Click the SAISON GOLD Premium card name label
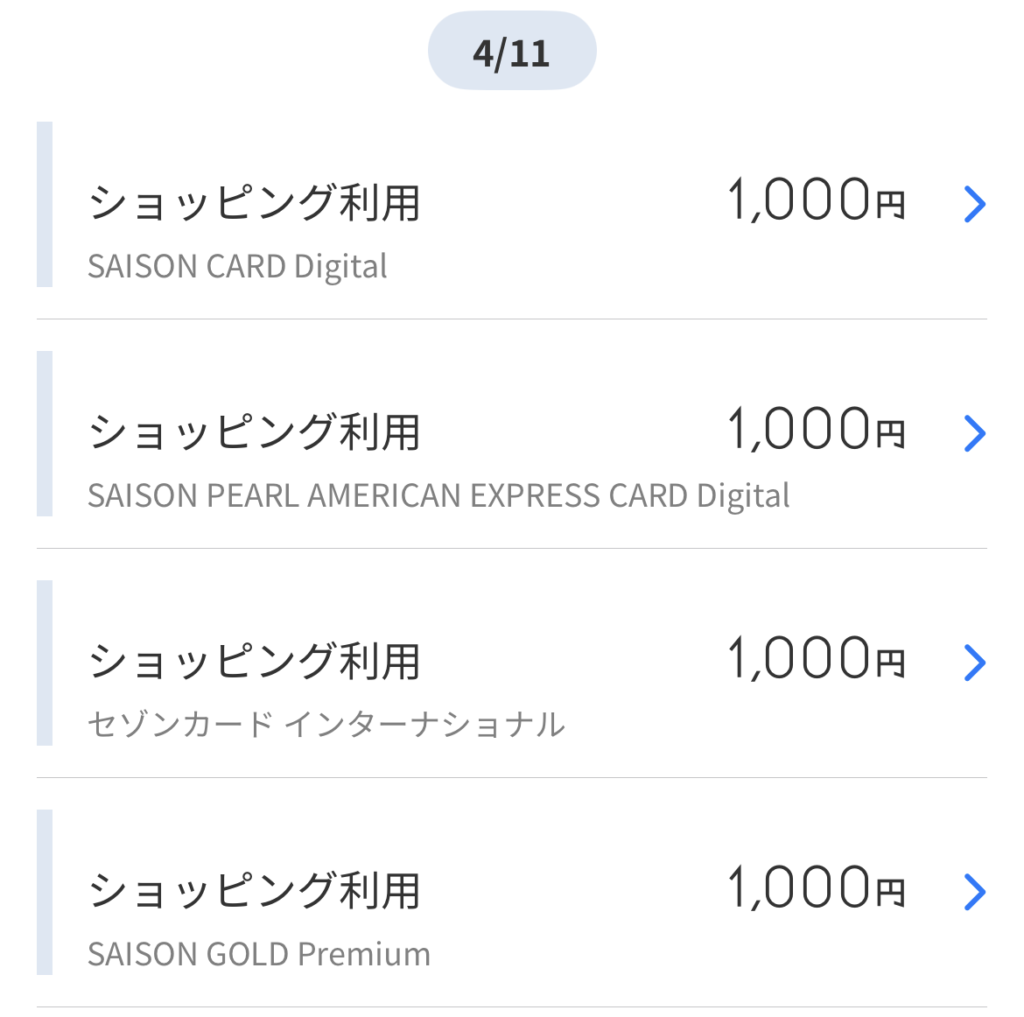The height and width of the screenshot is (1017, 1024). 259,954
